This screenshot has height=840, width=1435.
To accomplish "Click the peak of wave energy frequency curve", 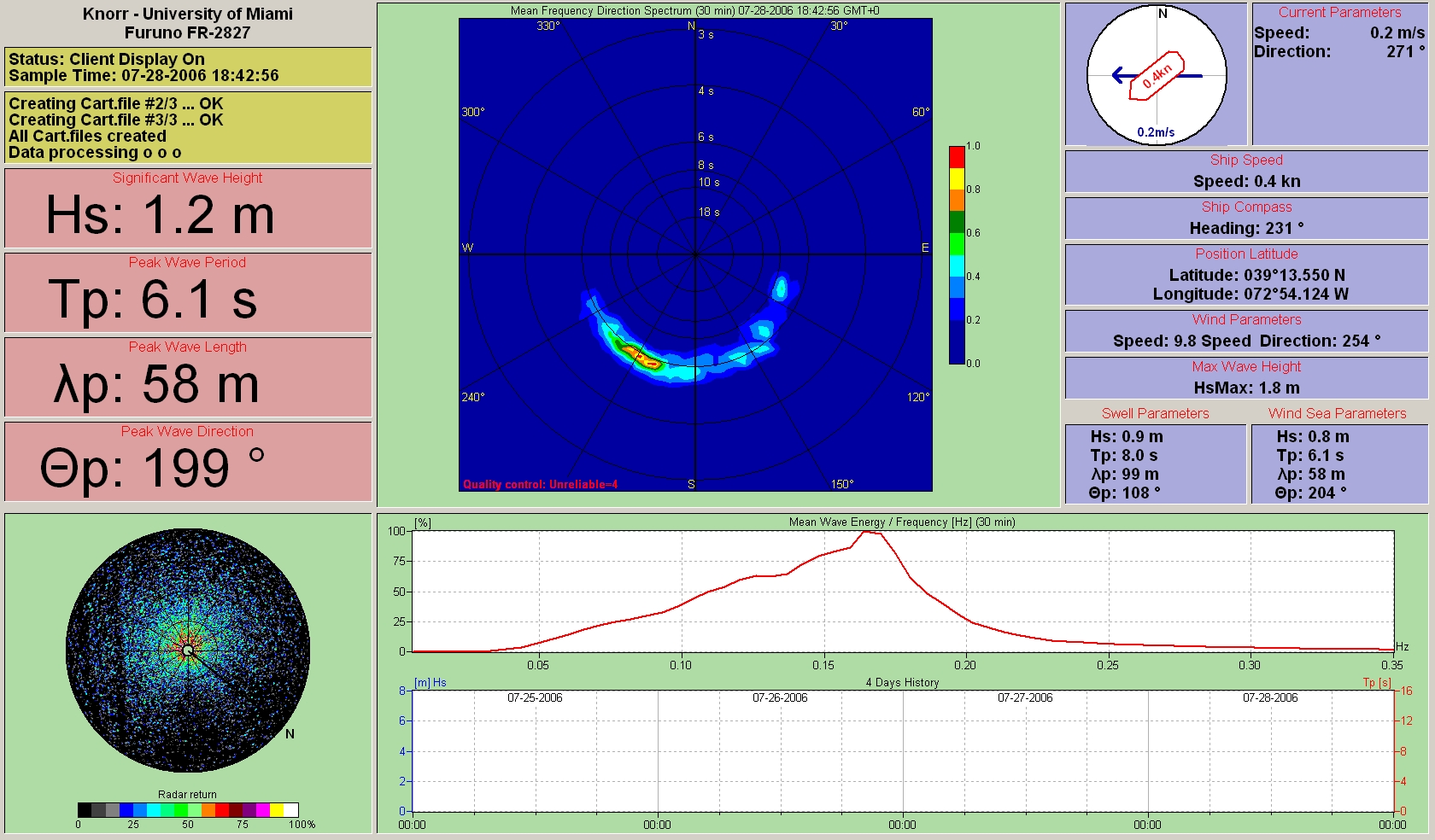I will point(867,532).
